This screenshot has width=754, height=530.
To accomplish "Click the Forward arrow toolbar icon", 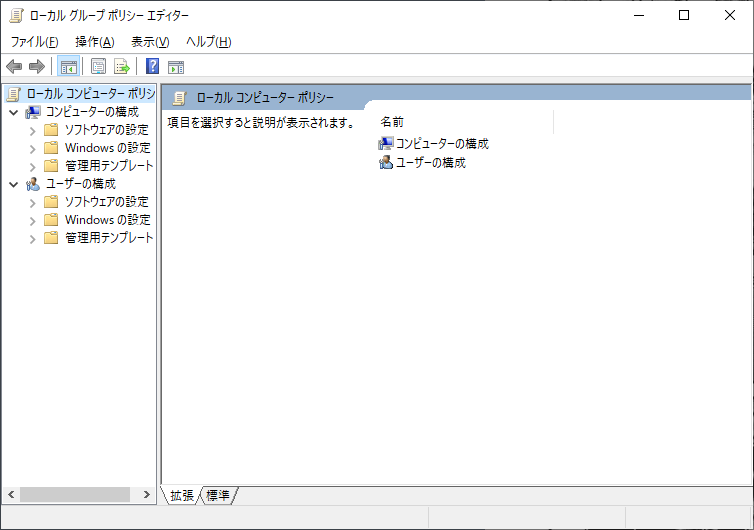I will click(x=37, y=67).
